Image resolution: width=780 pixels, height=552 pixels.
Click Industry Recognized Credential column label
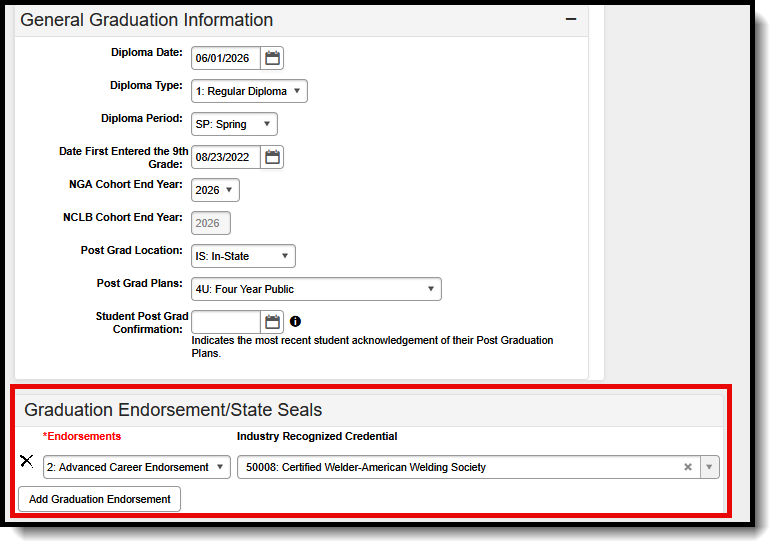[317, 436]
